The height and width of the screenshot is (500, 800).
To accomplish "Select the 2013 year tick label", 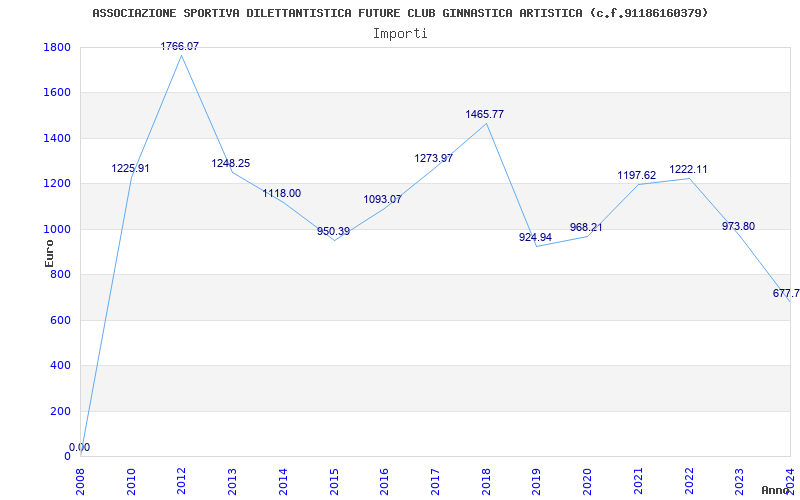I will coord(232,481).
